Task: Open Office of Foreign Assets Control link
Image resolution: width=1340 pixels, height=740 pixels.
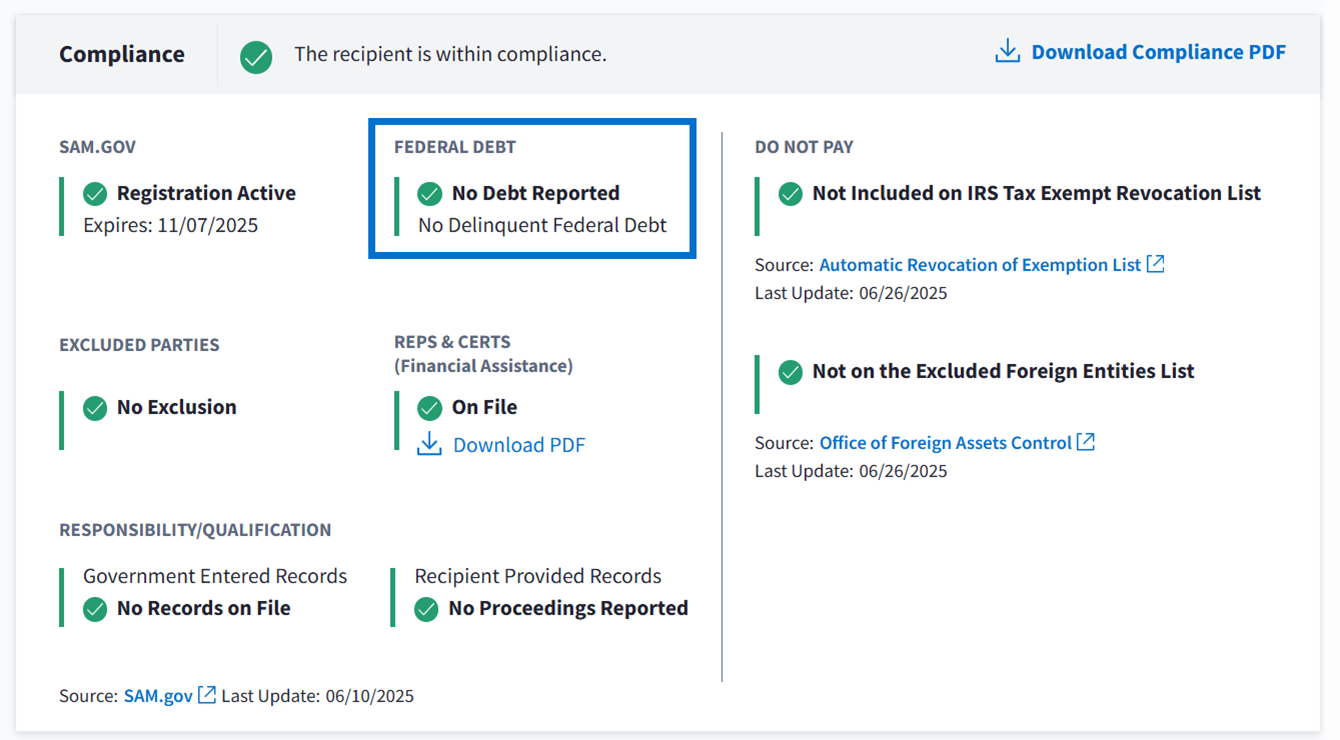Action: [945, 443]
